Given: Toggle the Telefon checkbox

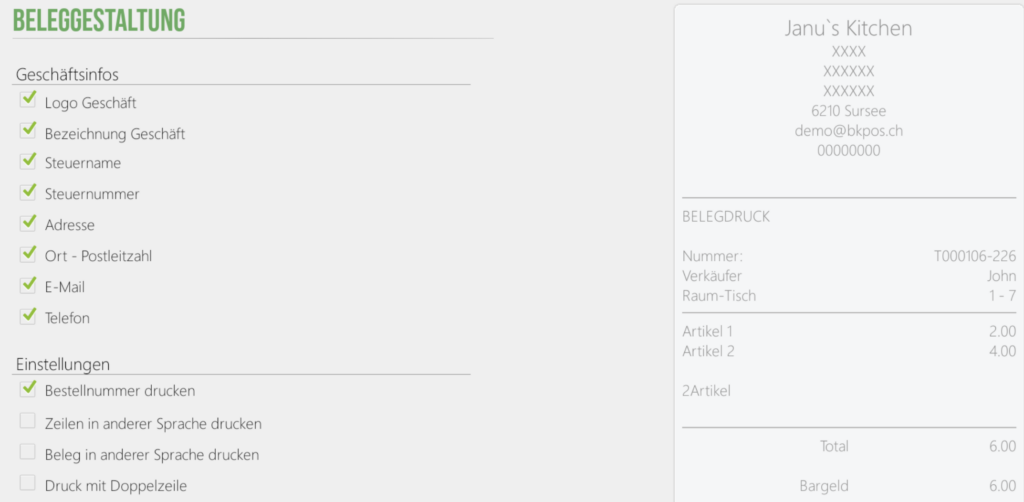Looking at the screenshot, I should pyautogui.click(x=27, y=316).
